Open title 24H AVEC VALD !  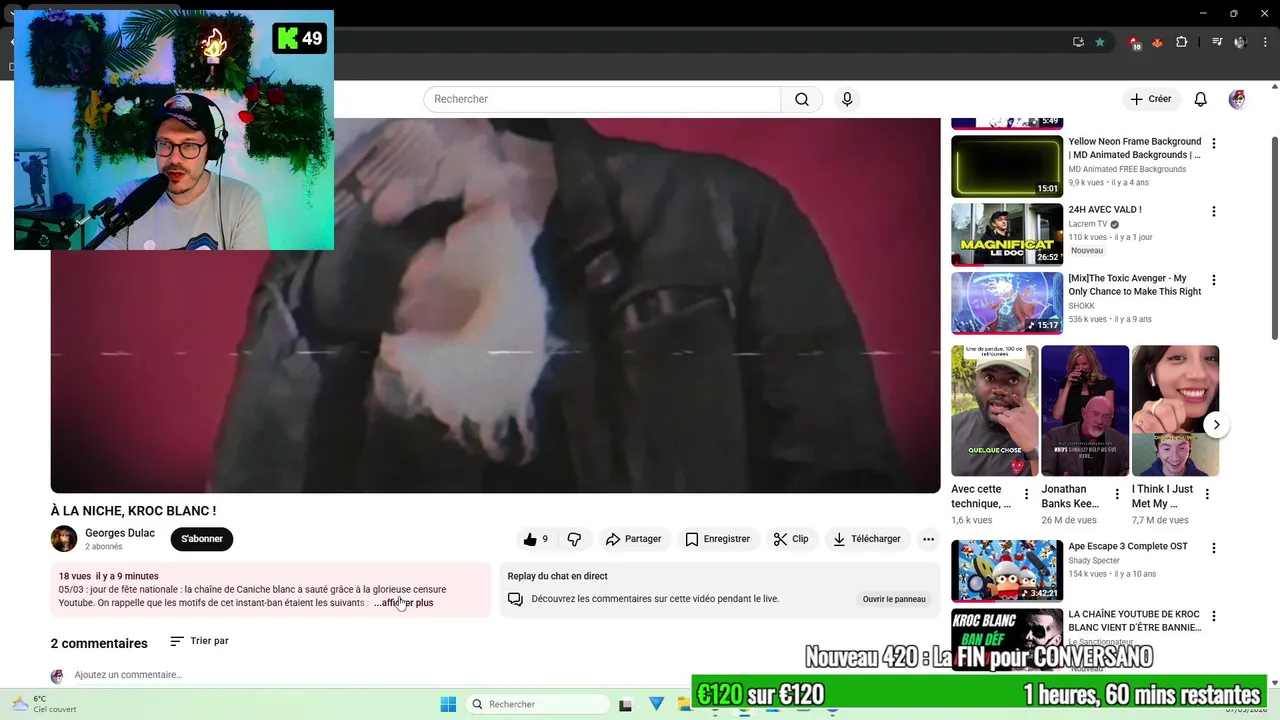tap(1104, 210)
